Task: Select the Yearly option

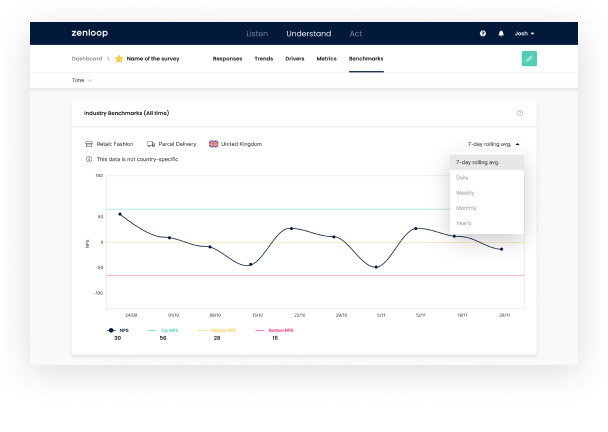Action: pos(487,223)
